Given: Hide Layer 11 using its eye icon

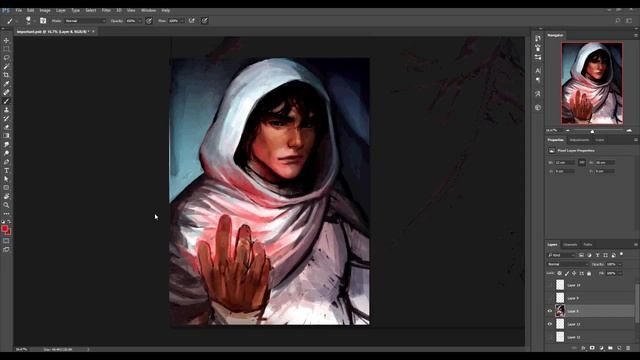Looking at the screenshot, I should point(550,324).
